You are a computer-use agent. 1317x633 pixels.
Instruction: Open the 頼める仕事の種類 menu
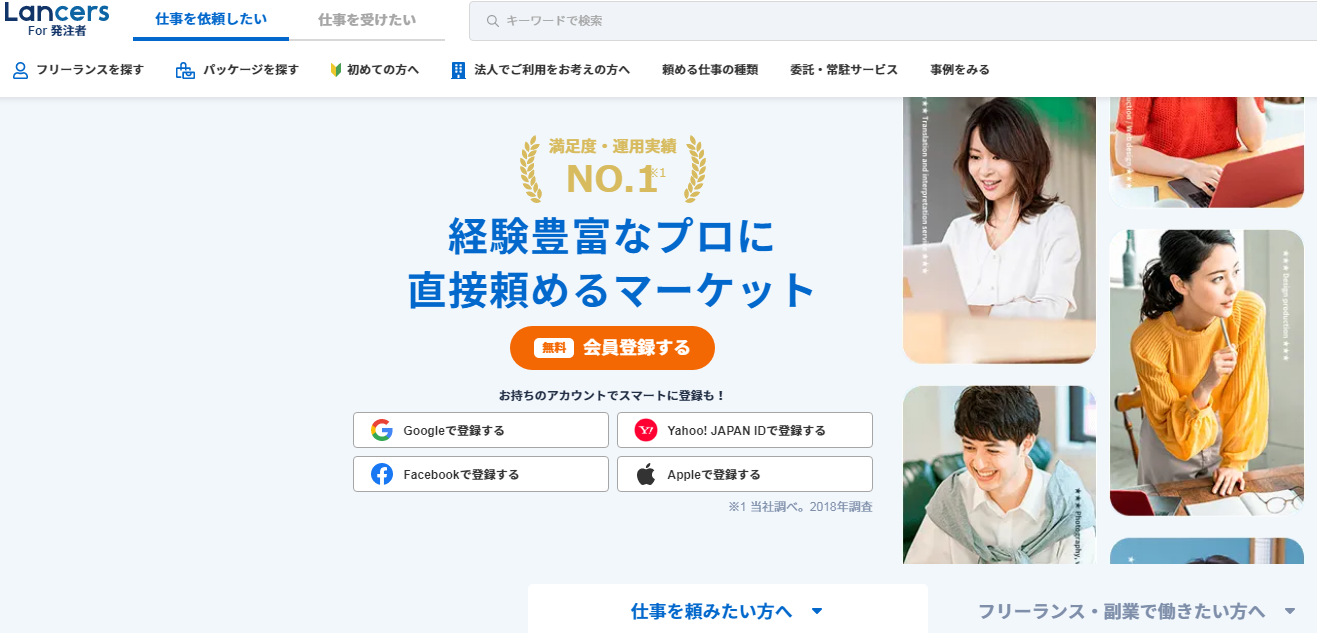tap(710, 70)
